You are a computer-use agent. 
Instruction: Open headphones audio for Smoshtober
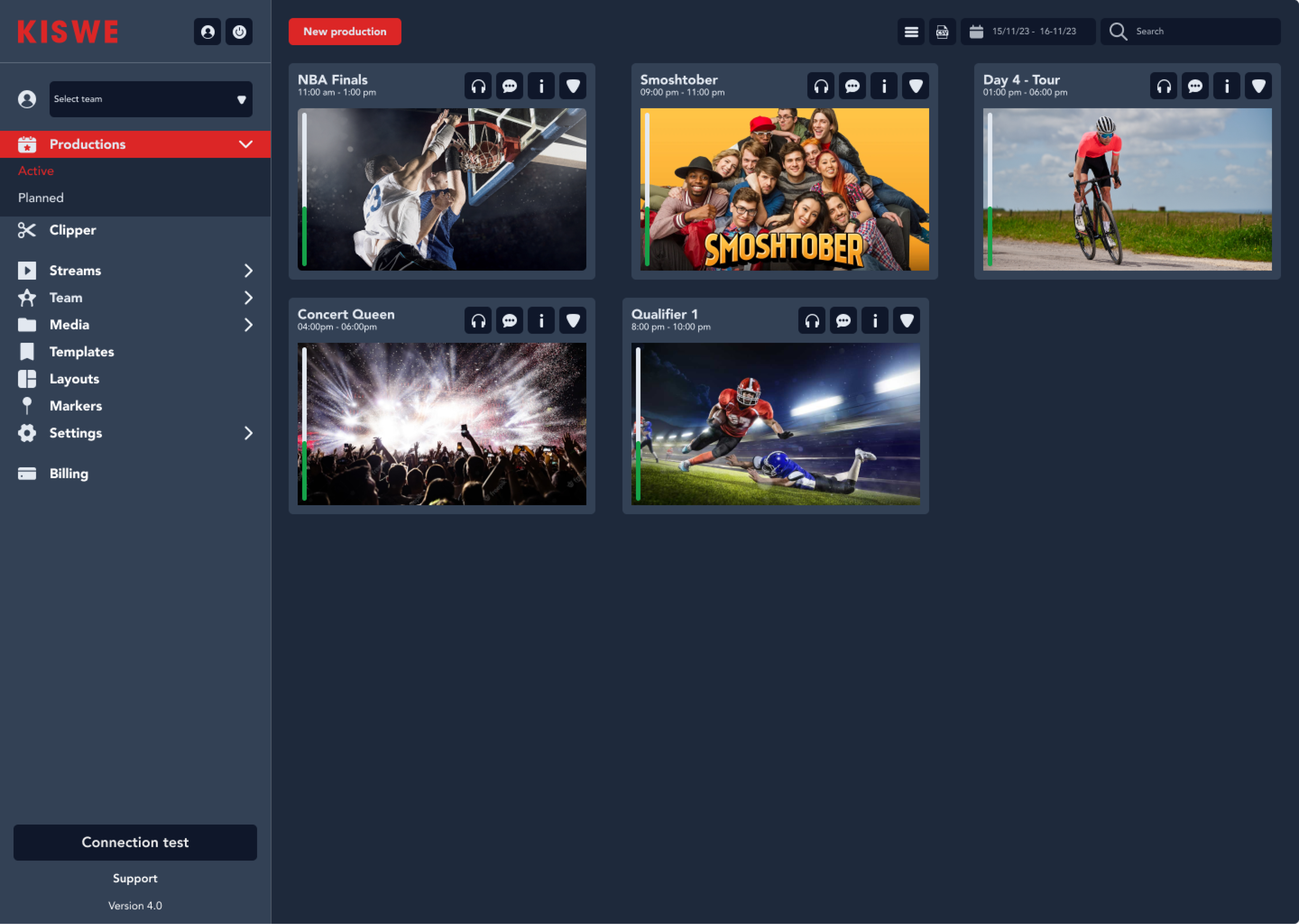click(x=820, y=86)
